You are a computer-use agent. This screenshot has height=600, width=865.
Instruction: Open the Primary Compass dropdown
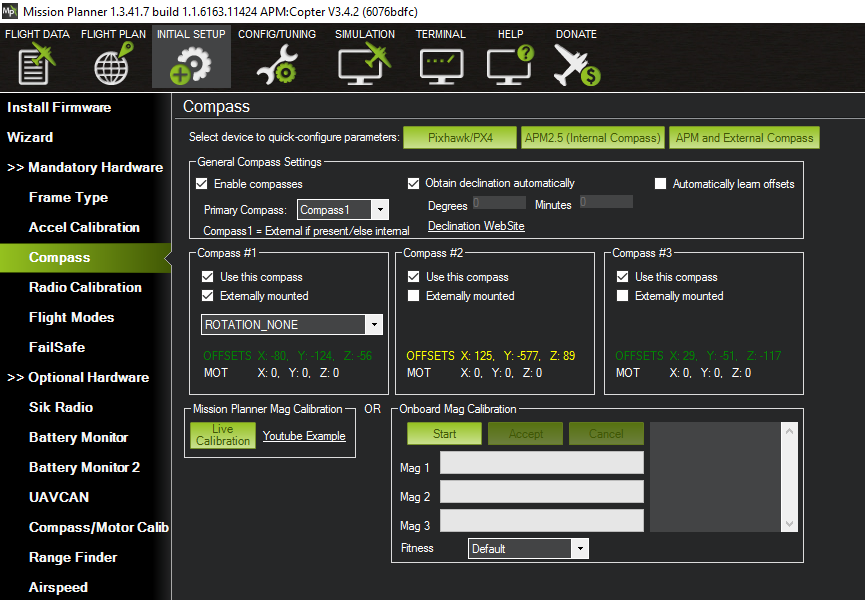coord(343,210)
